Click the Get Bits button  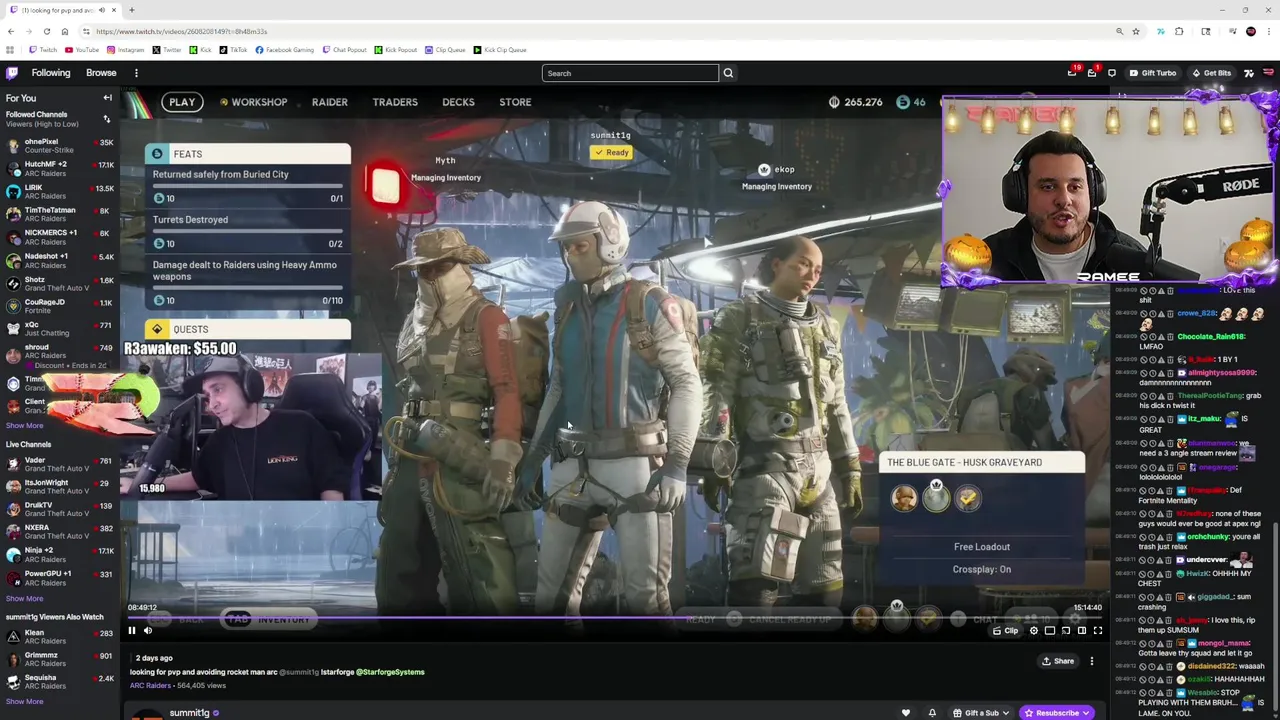pos(1211,73)
